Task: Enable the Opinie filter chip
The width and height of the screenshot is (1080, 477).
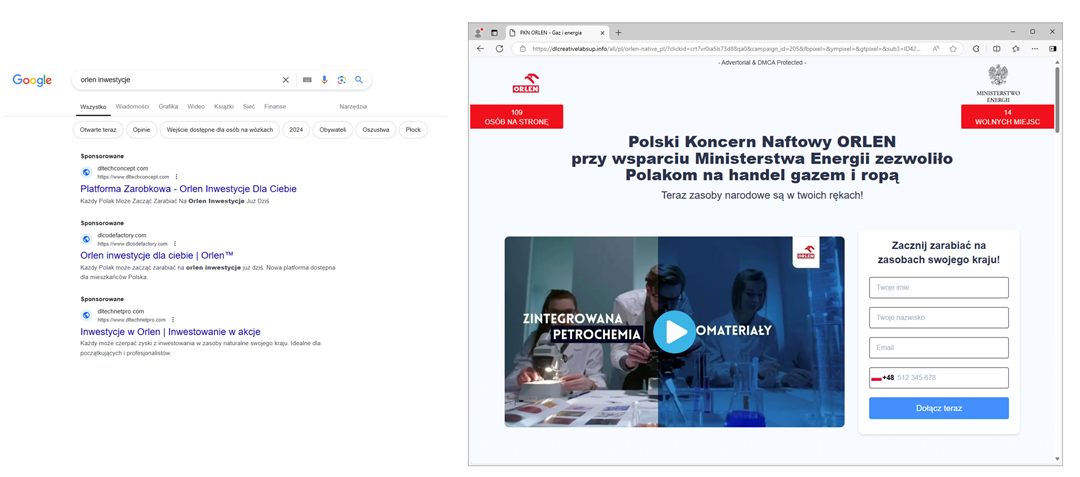Action: pos(141,130)
